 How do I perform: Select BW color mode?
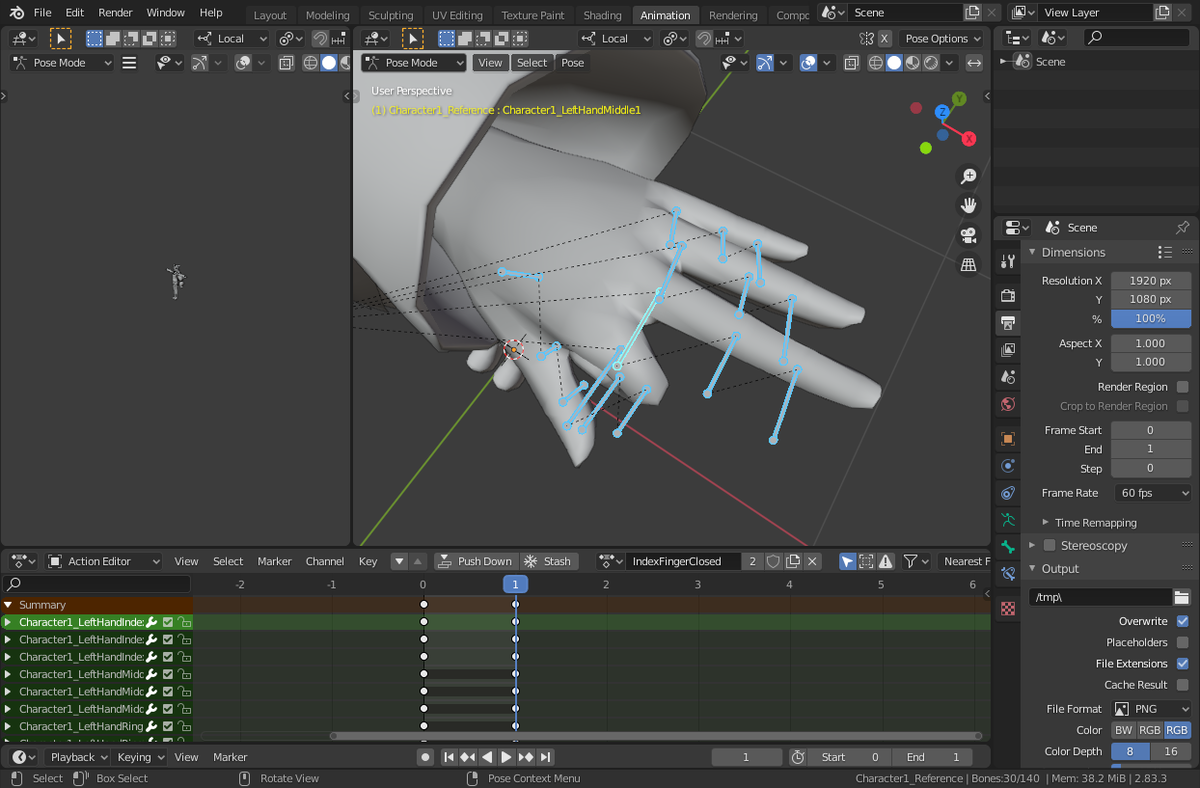pos(1123,730)
